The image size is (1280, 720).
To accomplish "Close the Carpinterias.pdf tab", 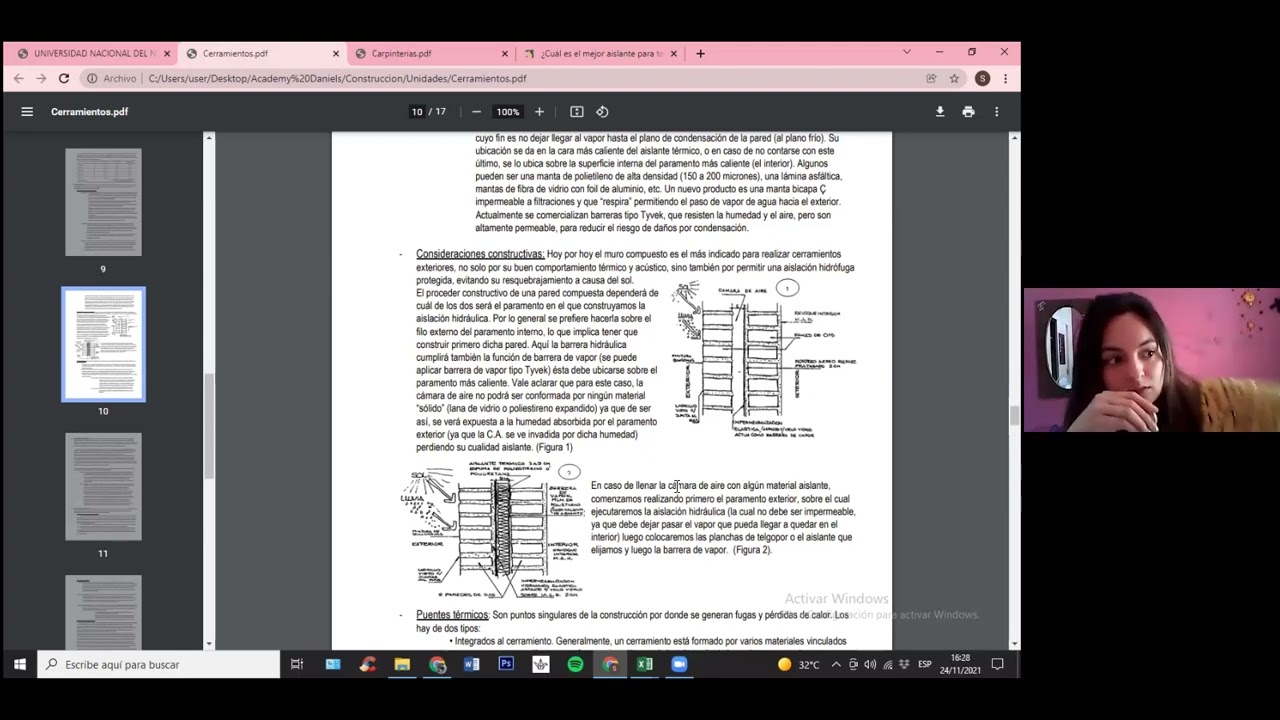I will point(504,53).
